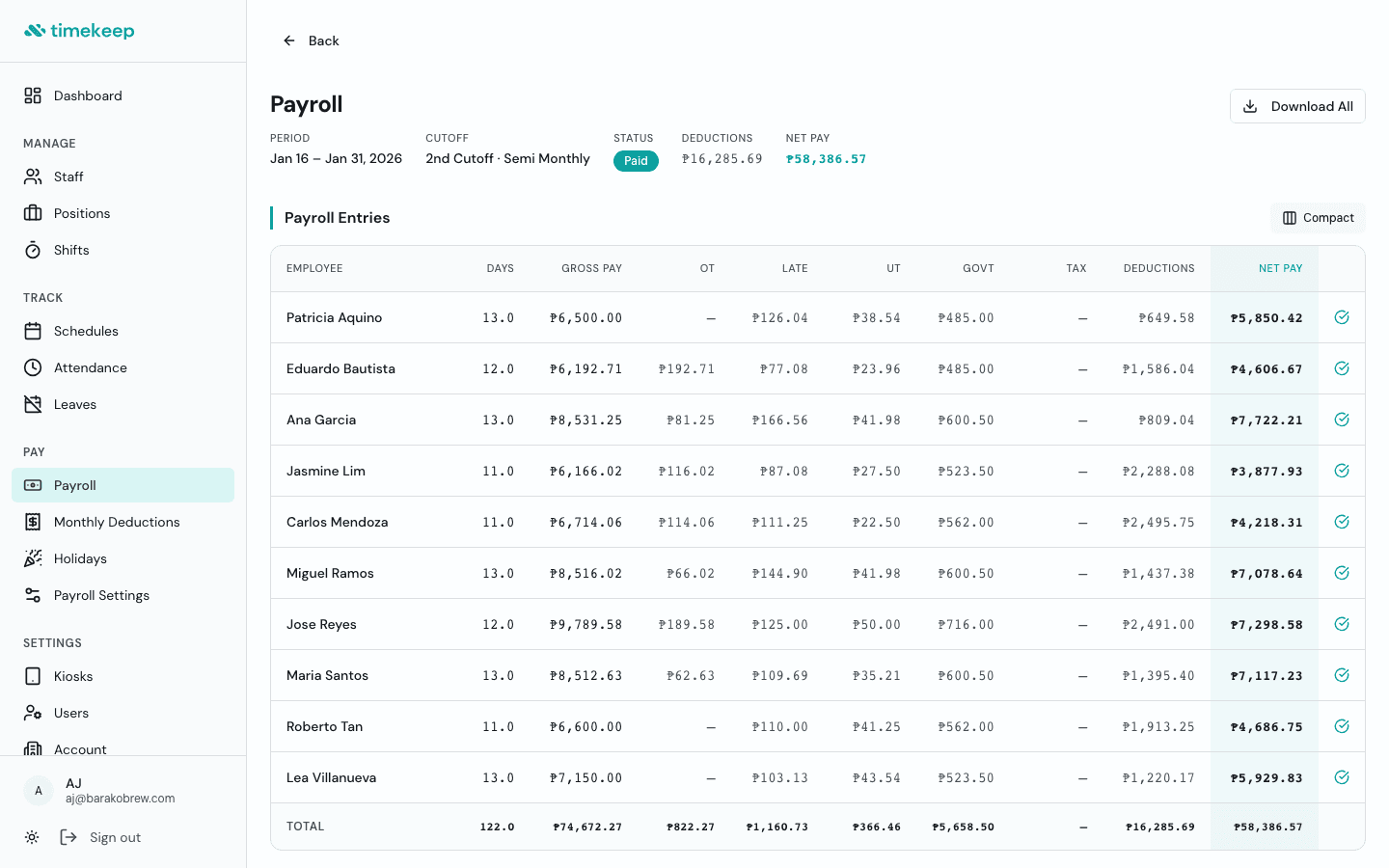The width and height of the screenshot is (1389, 868).
Task: Click the sun icon to switch theme
Action: (32, 837)
